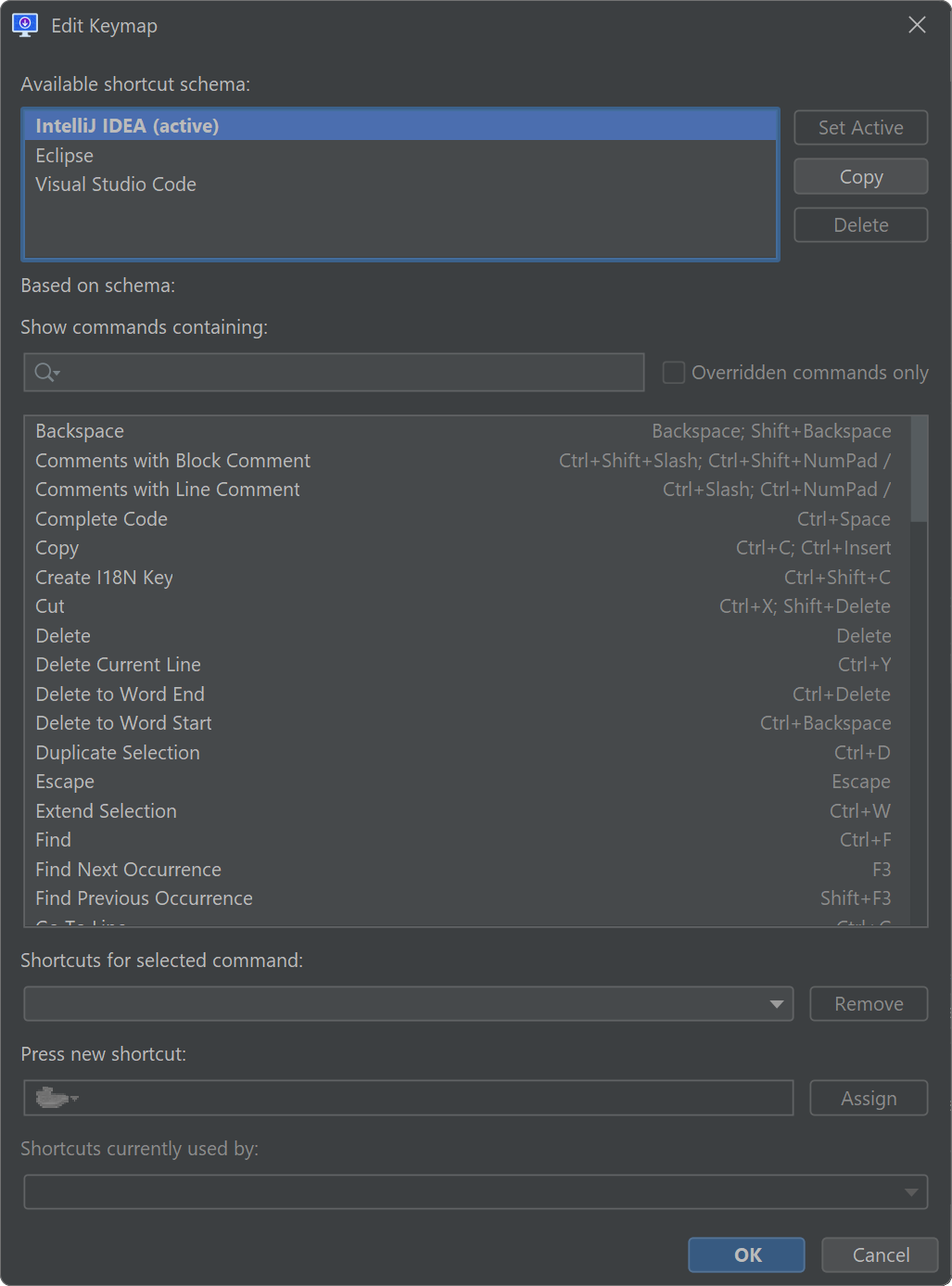Enable Overridden commands only checkbox
The image size is (952, 1286).
(674, 373)
